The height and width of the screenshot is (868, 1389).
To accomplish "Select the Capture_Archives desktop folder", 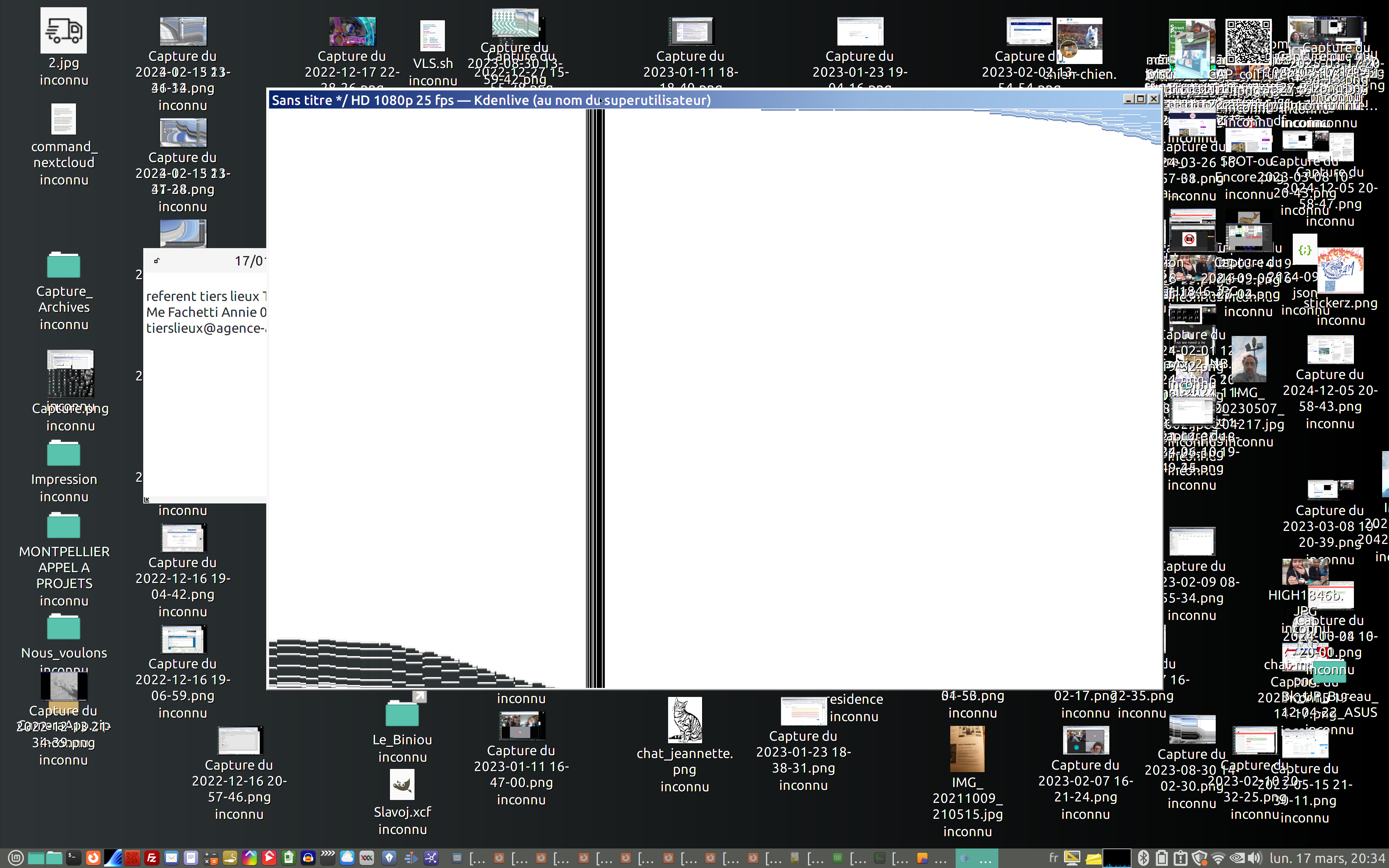I will [64, 266].
